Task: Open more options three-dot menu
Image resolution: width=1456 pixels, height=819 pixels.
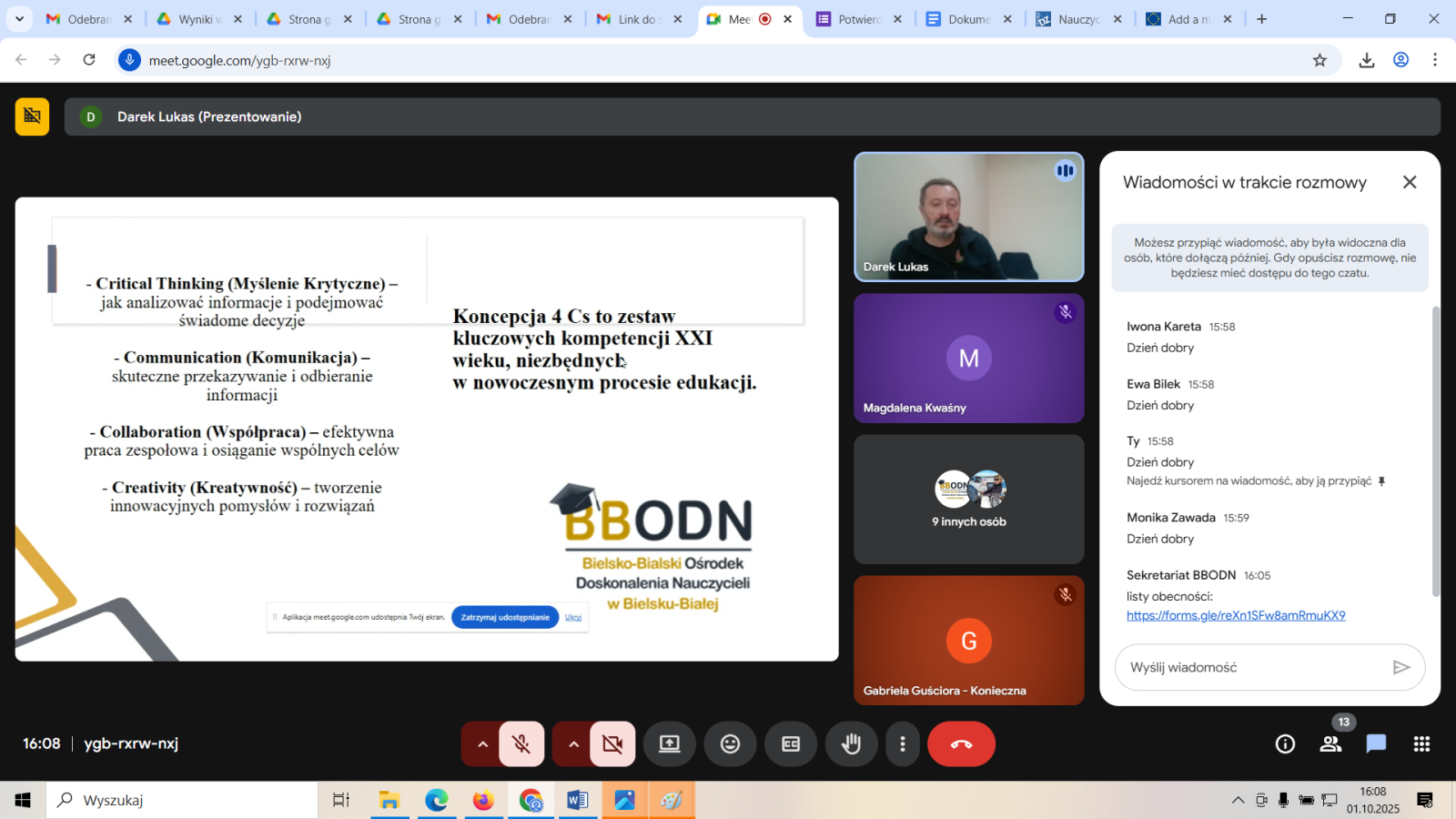Action: pos(902,744)
